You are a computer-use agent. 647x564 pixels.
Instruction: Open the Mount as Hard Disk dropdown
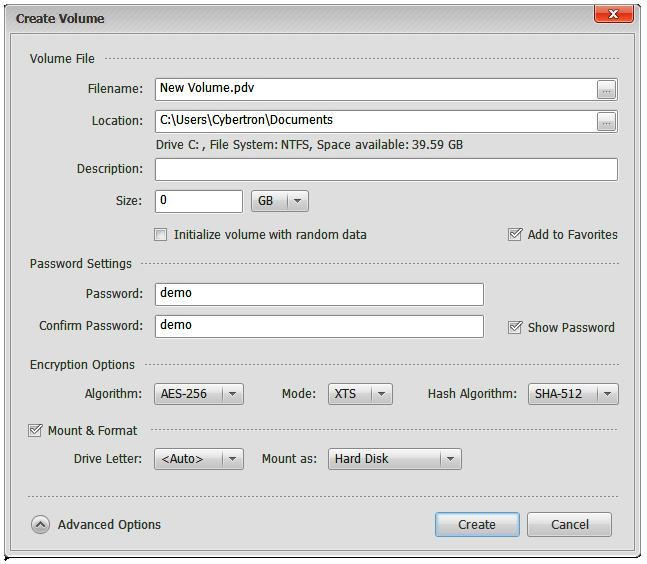(x=395, y=459)
